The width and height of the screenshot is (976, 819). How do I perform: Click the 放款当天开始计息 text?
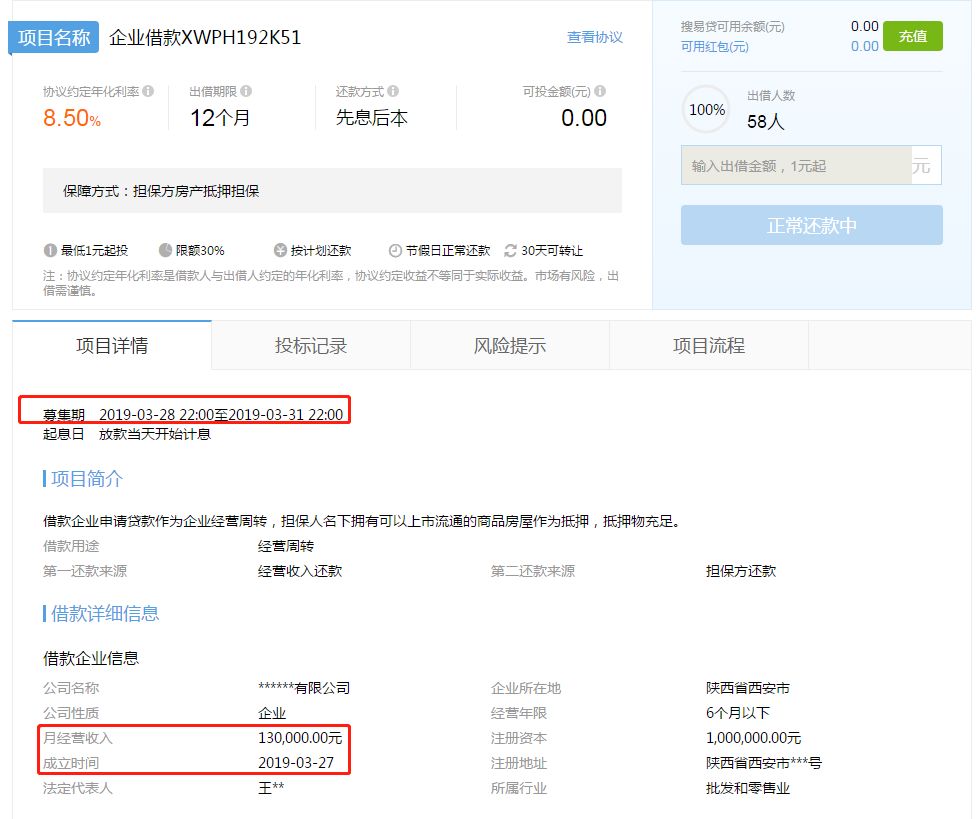point(155,434)
